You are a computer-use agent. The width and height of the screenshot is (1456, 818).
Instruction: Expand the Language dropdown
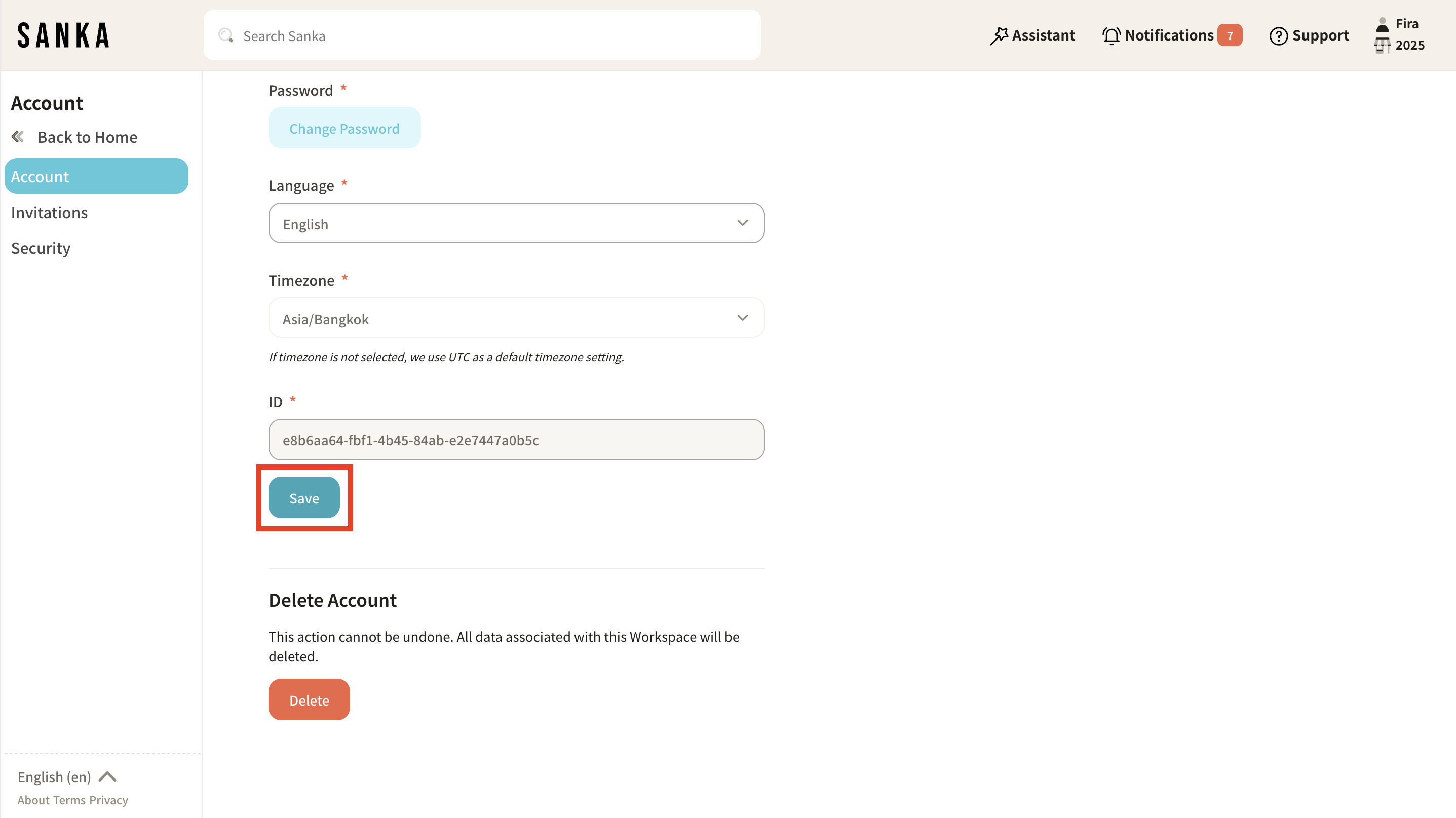tap(516, 223)
